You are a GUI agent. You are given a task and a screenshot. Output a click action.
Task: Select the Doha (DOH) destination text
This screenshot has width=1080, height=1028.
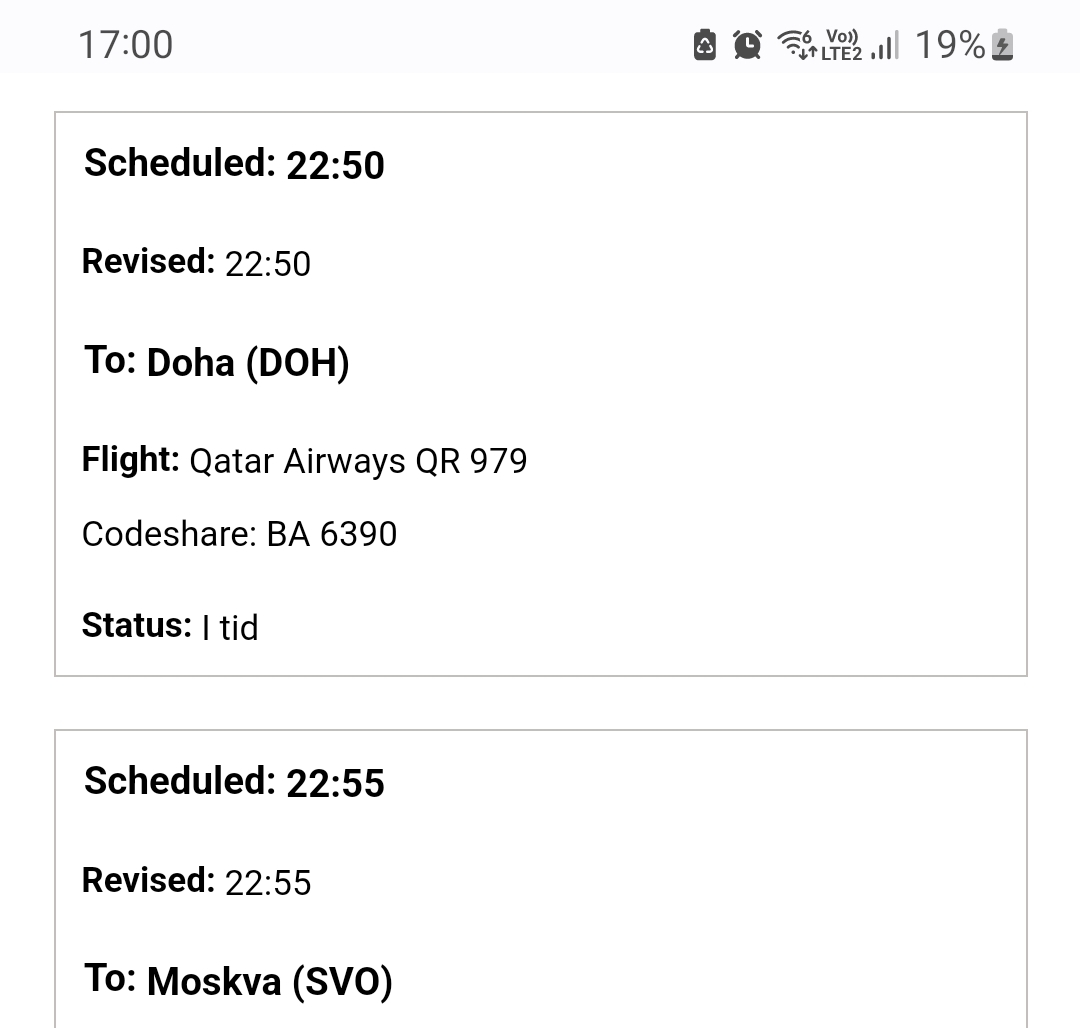(248, 363)
